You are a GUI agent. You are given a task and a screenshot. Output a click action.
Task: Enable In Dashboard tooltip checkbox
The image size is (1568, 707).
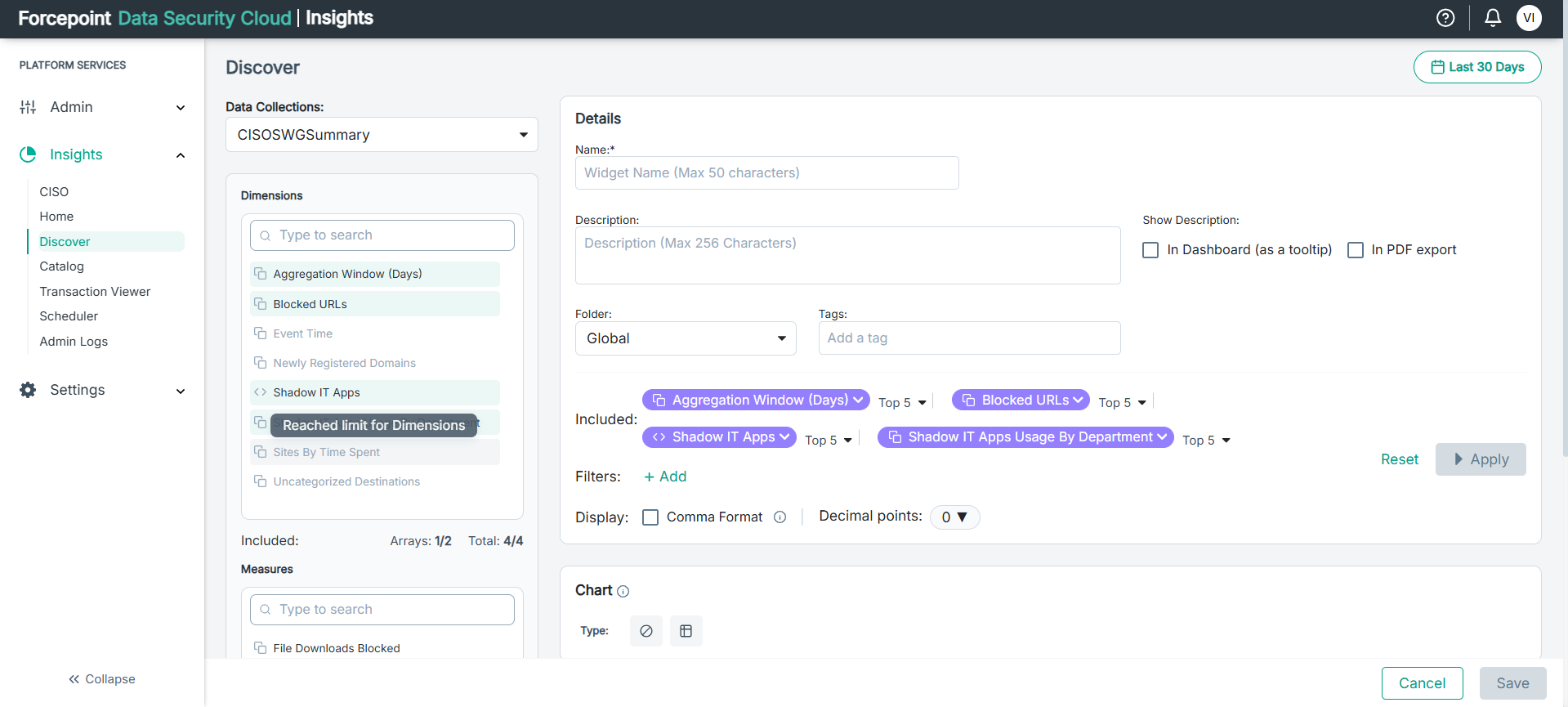[1150, 250]
